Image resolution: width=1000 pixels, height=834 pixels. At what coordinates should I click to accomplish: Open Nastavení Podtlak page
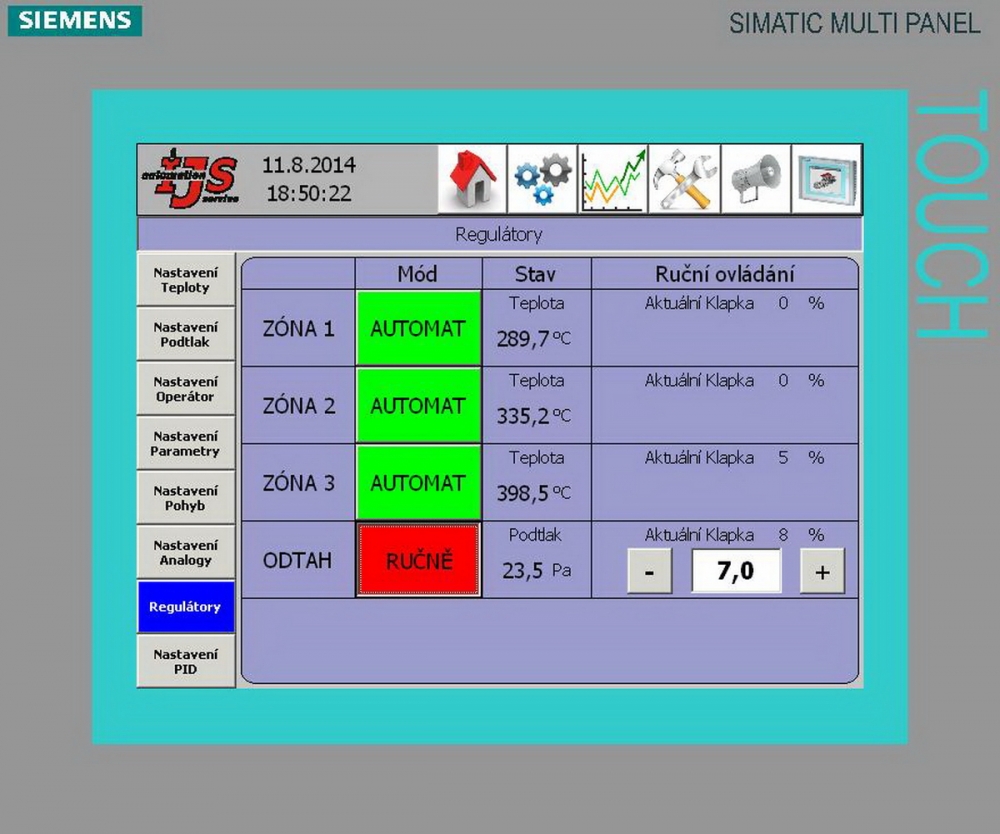tap(185, 334)
